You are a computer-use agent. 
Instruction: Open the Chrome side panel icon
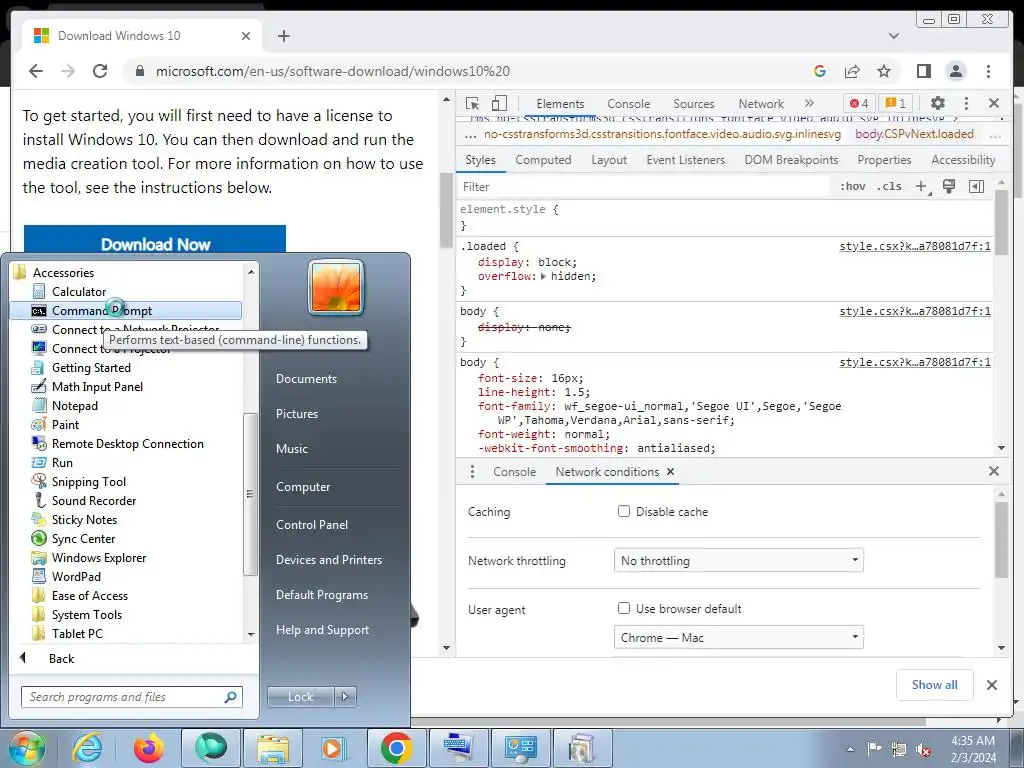point(923,71)
